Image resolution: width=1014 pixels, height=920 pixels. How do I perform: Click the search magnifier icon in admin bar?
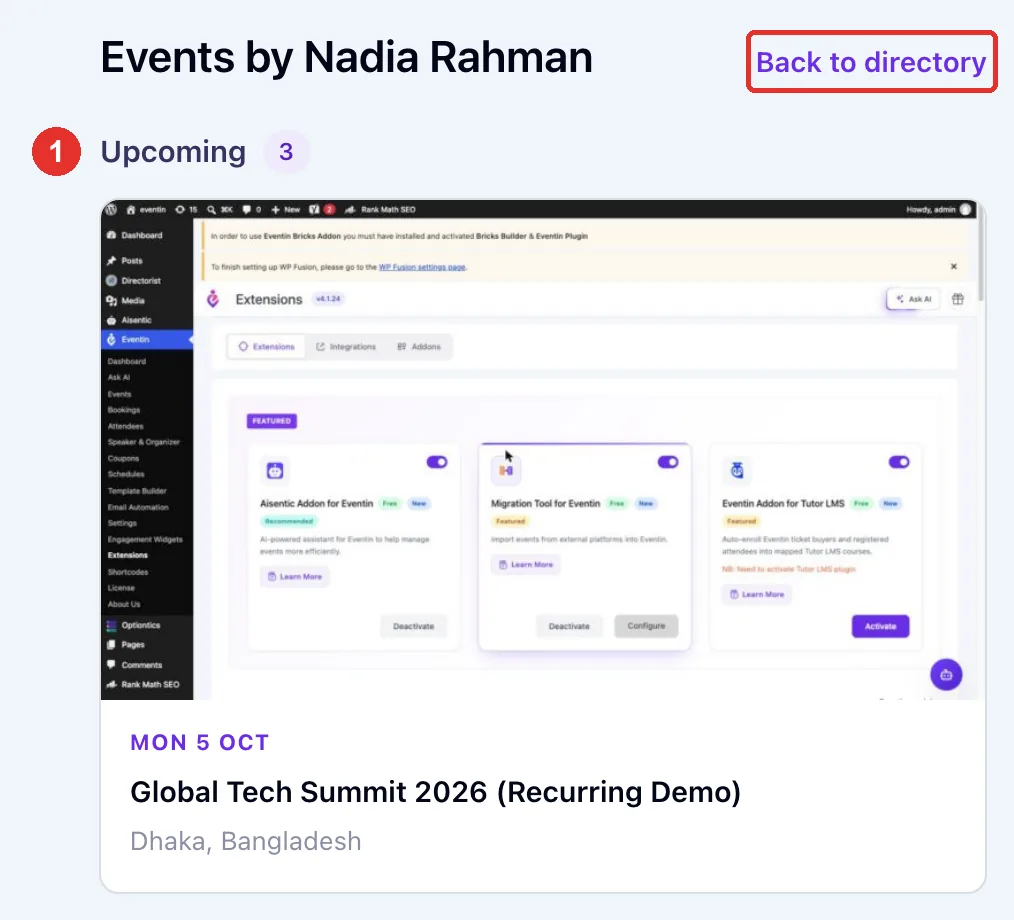(211, 209)
